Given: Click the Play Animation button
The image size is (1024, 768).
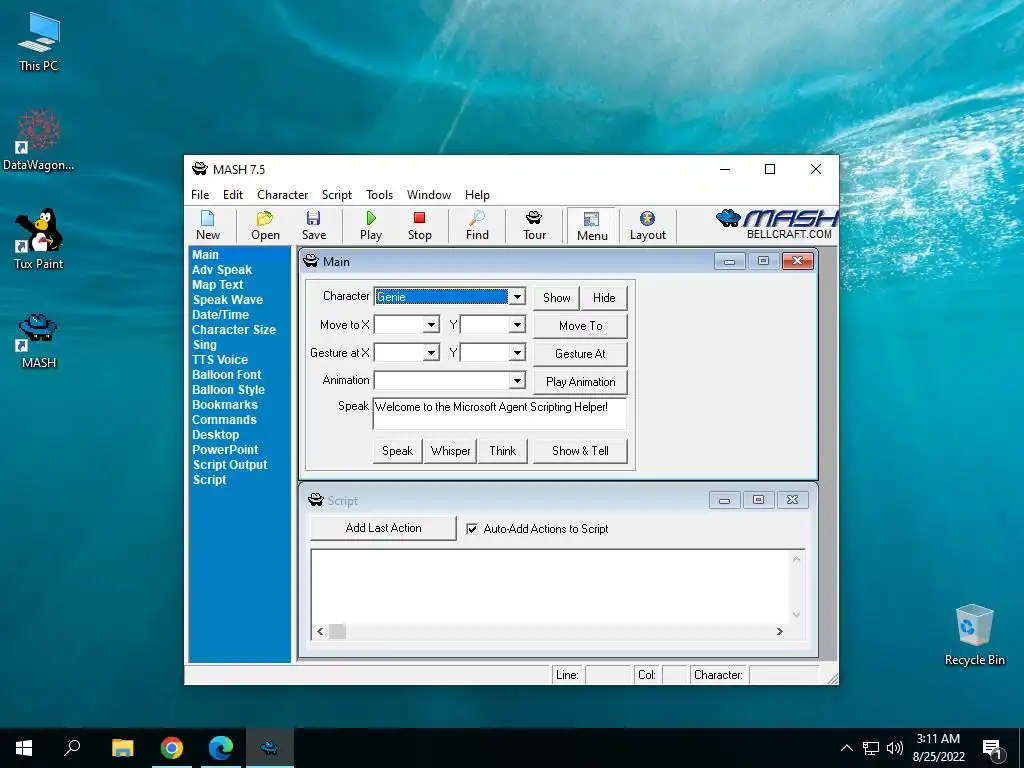Looking at the screenshot, I should [x=581, y=382].
